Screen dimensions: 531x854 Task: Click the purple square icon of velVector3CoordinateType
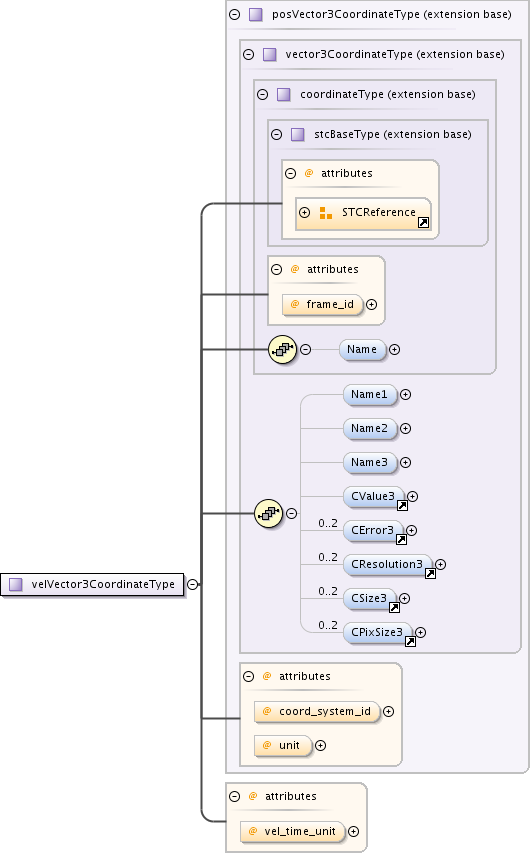(x=16, y=584)
